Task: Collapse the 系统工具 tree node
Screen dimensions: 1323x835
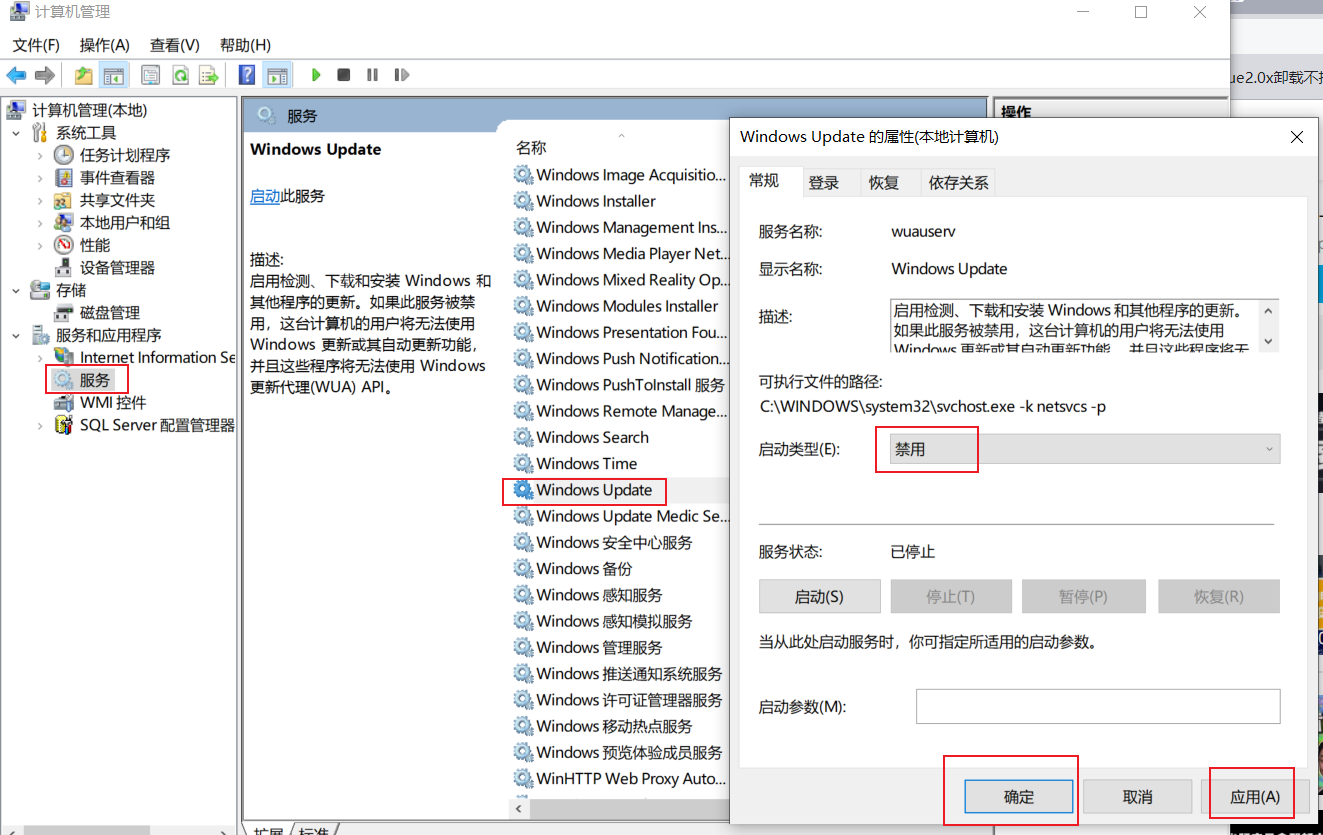Action: pyautogui.click(x=16, y=133)
